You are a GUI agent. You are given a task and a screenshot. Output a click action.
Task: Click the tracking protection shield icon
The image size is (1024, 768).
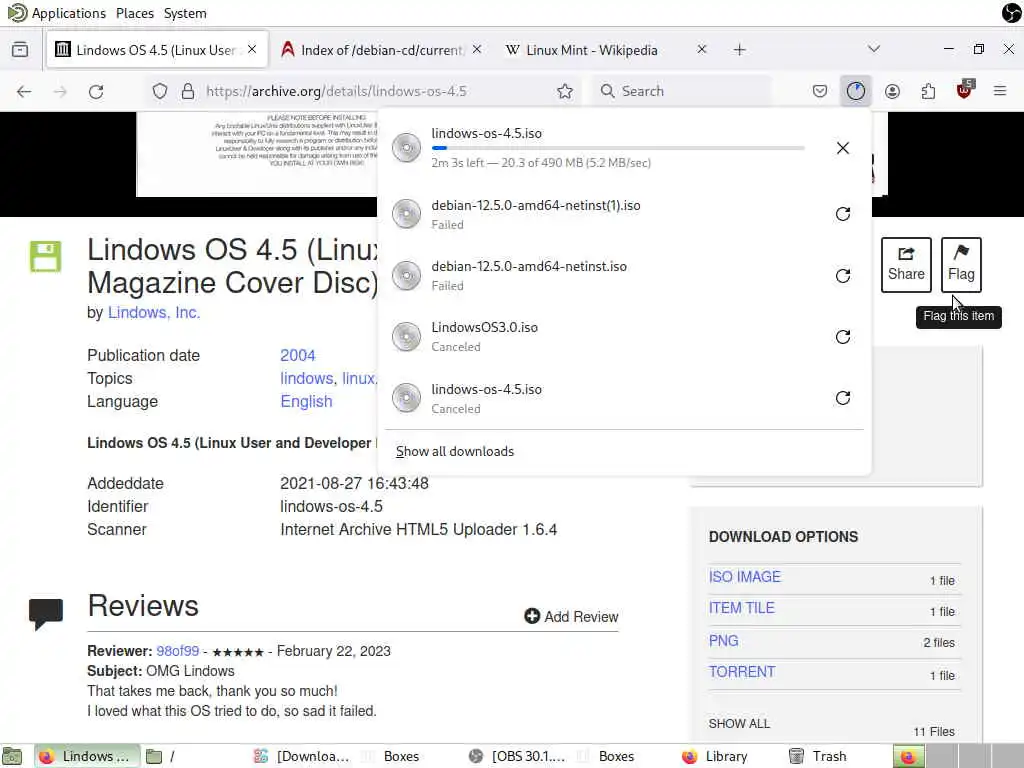[x=159, y=91]
